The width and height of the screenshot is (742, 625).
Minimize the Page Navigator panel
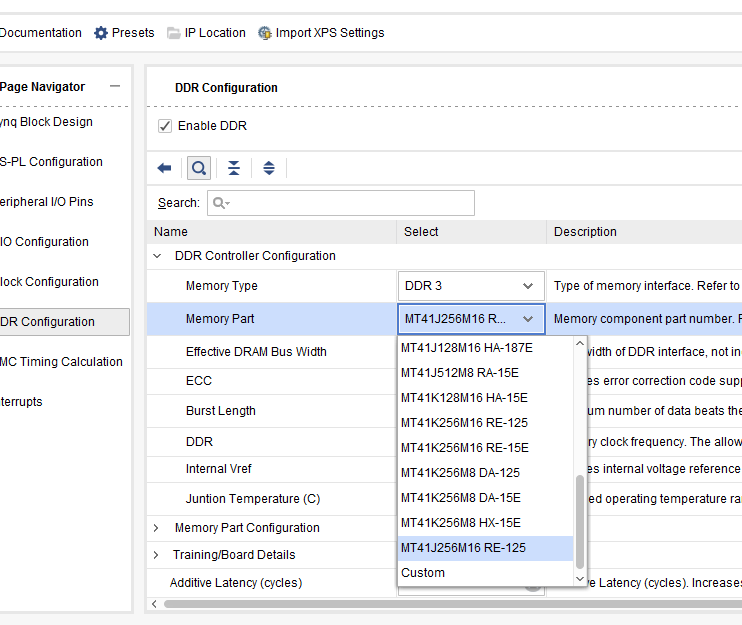(x=115, y=87)
